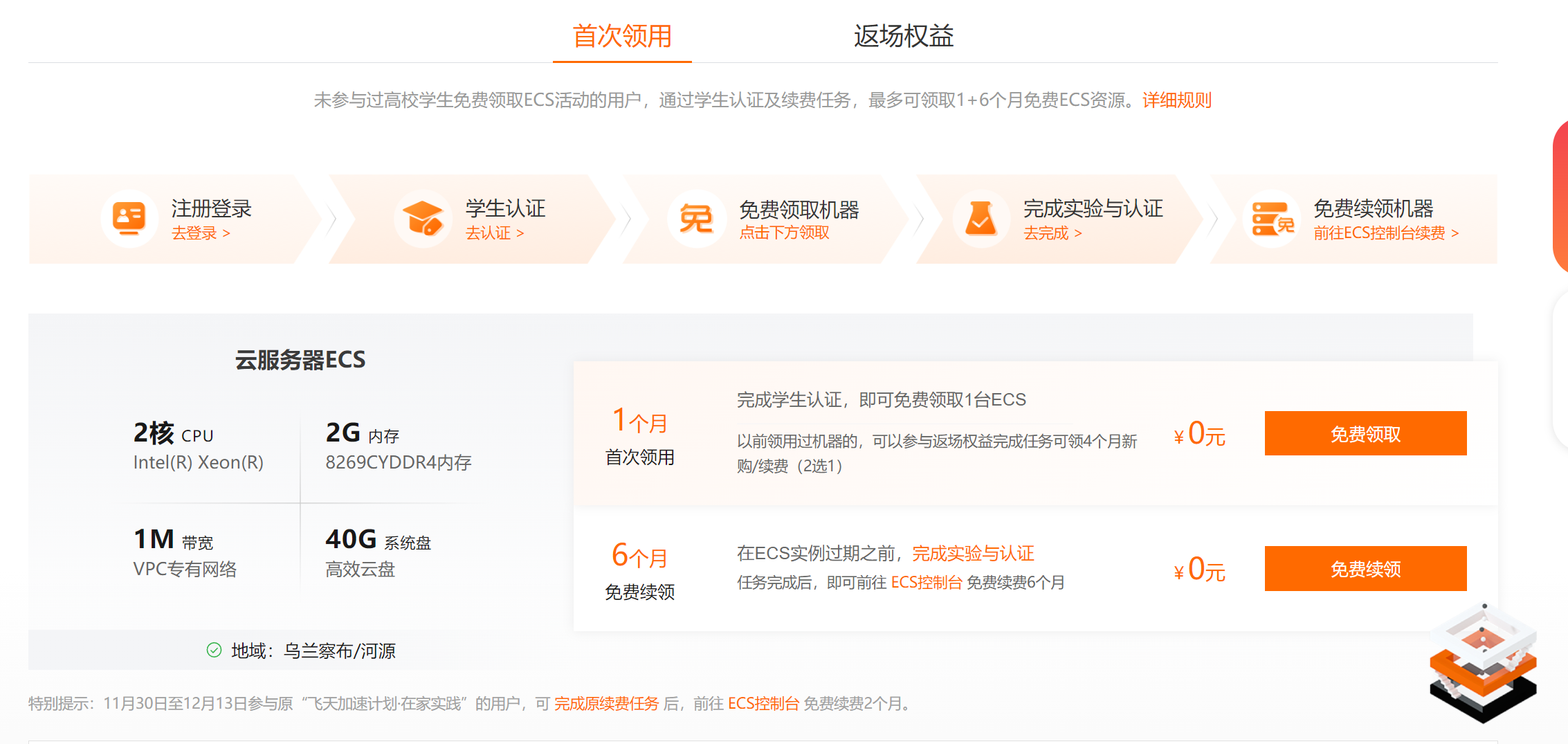Click the 学生认证 graduation cap icon
The width and height of the screenshot is (1568, 744).
tap(423, 219)
